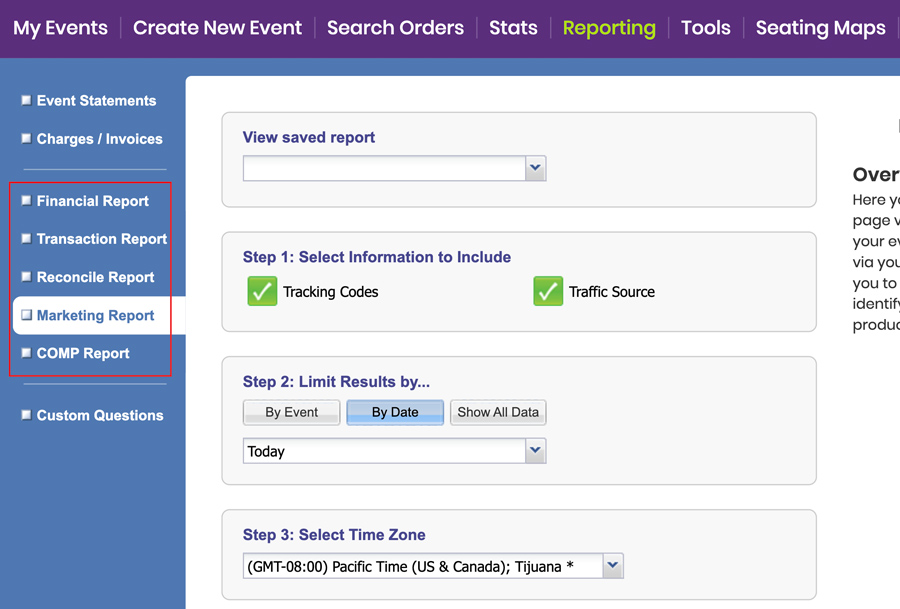The height and width of the screenshot is (609, 900).
Task: Open the saved report dropdown
Action: pos(536,168)
